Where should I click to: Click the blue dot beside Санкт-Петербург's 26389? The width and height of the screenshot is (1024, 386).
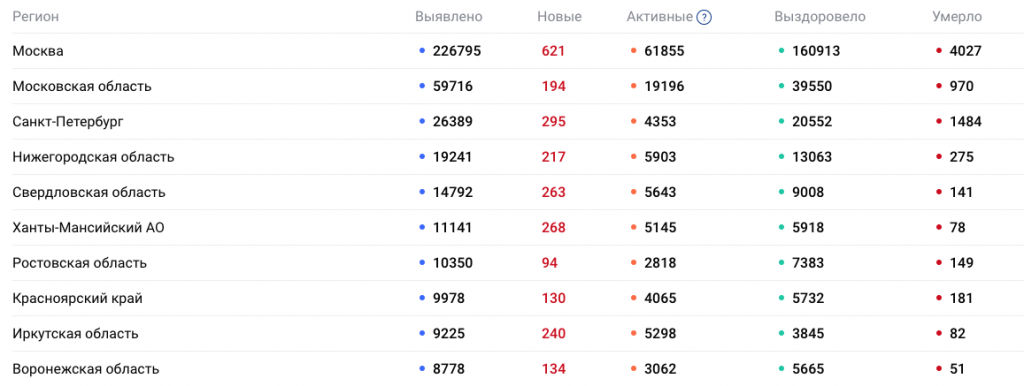422,121
